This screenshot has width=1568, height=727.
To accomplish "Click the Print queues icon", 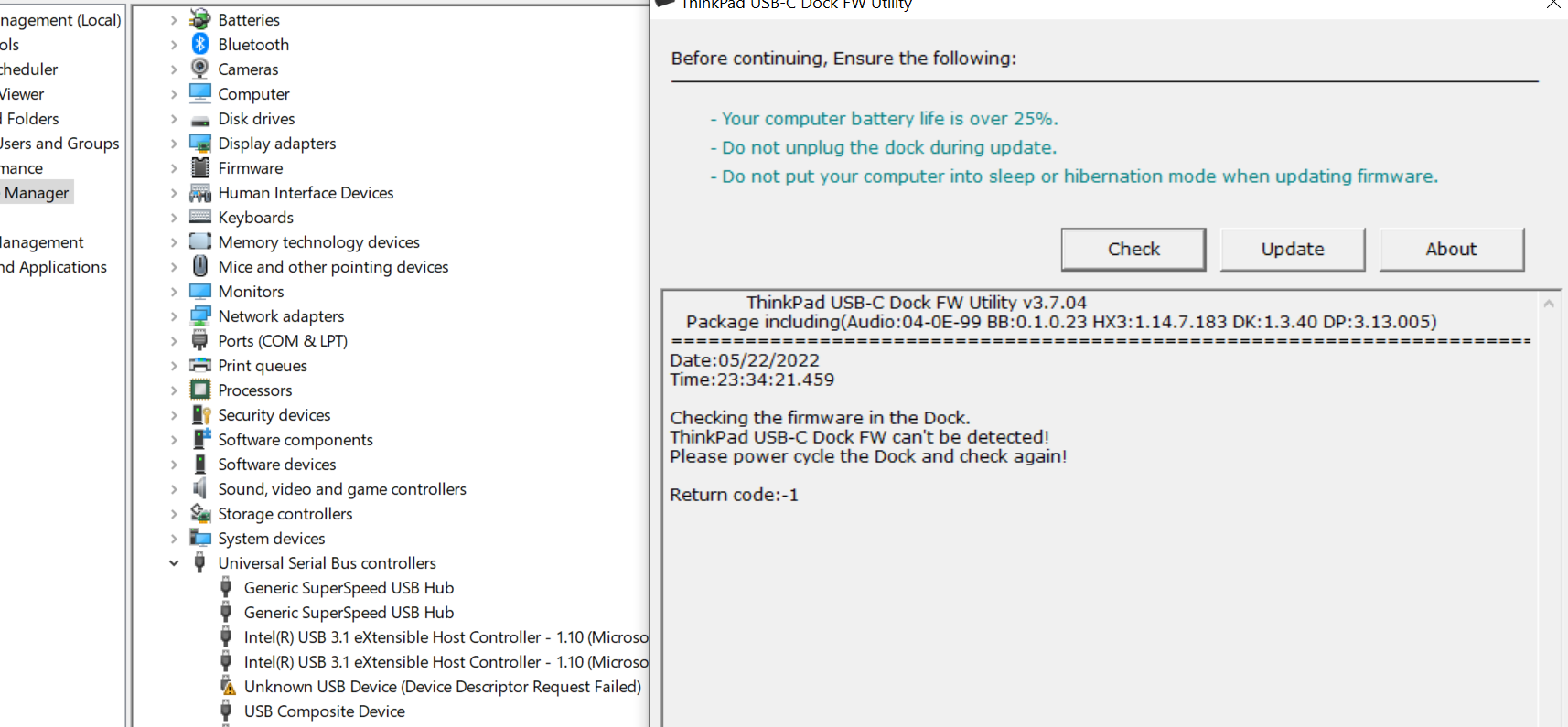I will tap(200, 365).
